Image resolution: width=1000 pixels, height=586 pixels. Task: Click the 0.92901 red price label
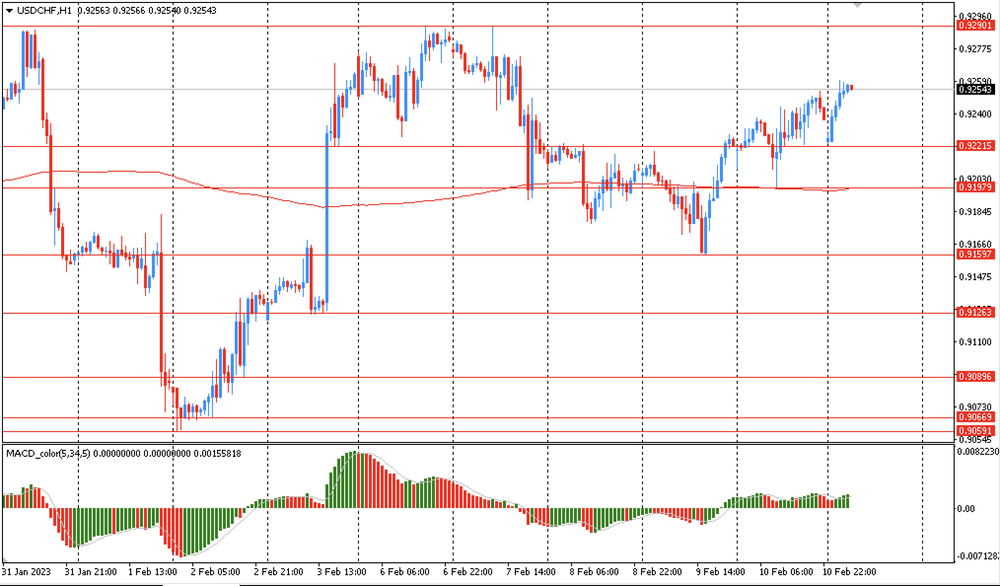click(x=975, y=26)
